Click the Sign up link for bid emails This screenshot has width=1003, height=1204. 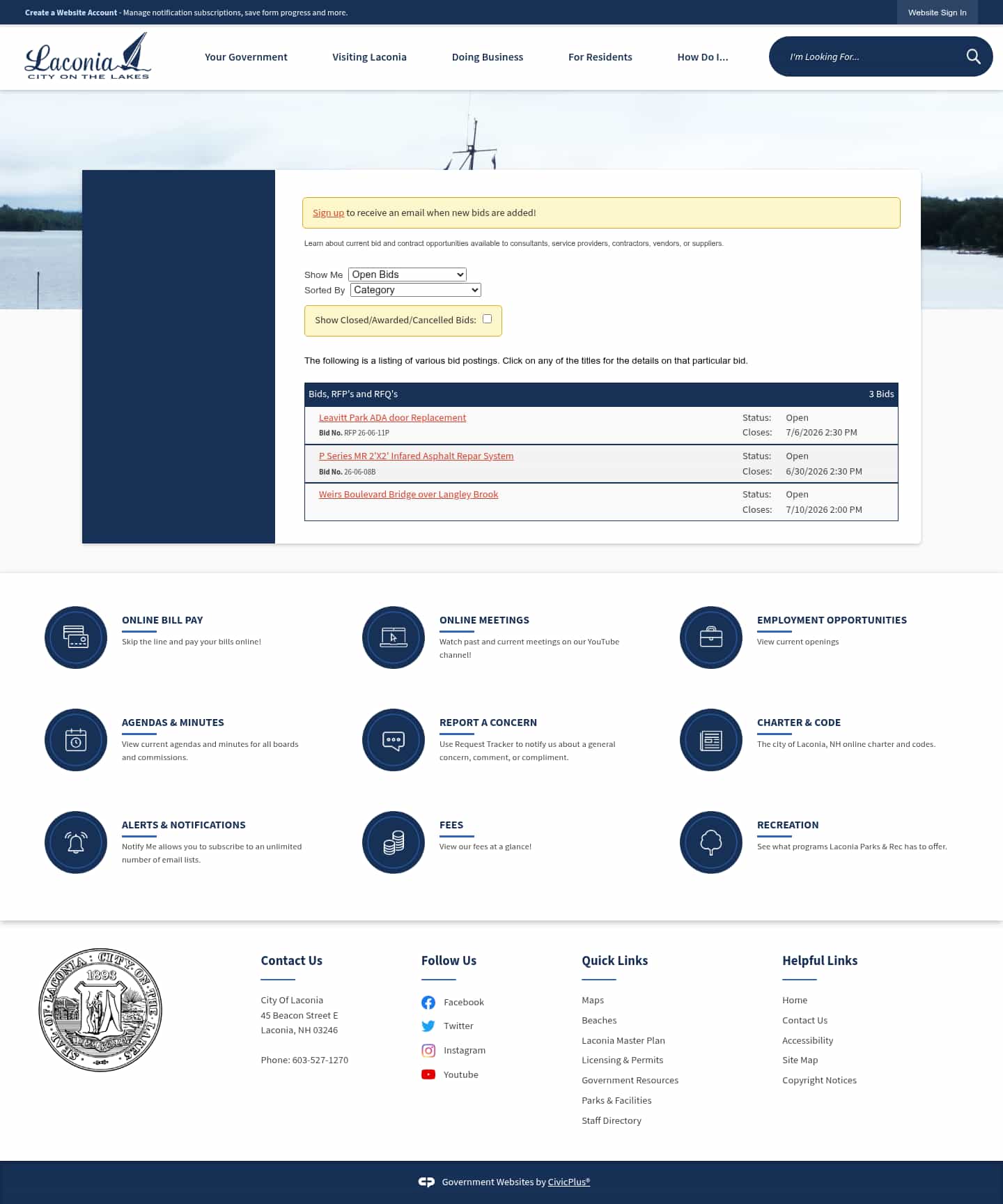[328, 213]
